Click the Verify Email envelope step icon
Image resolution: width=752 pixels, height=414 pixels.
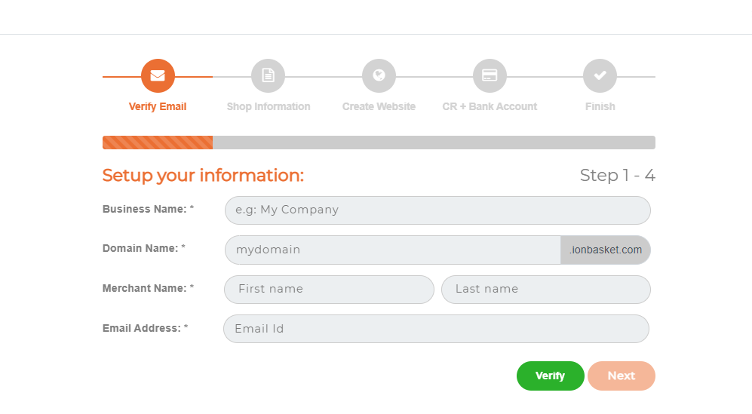pos(157,76)
